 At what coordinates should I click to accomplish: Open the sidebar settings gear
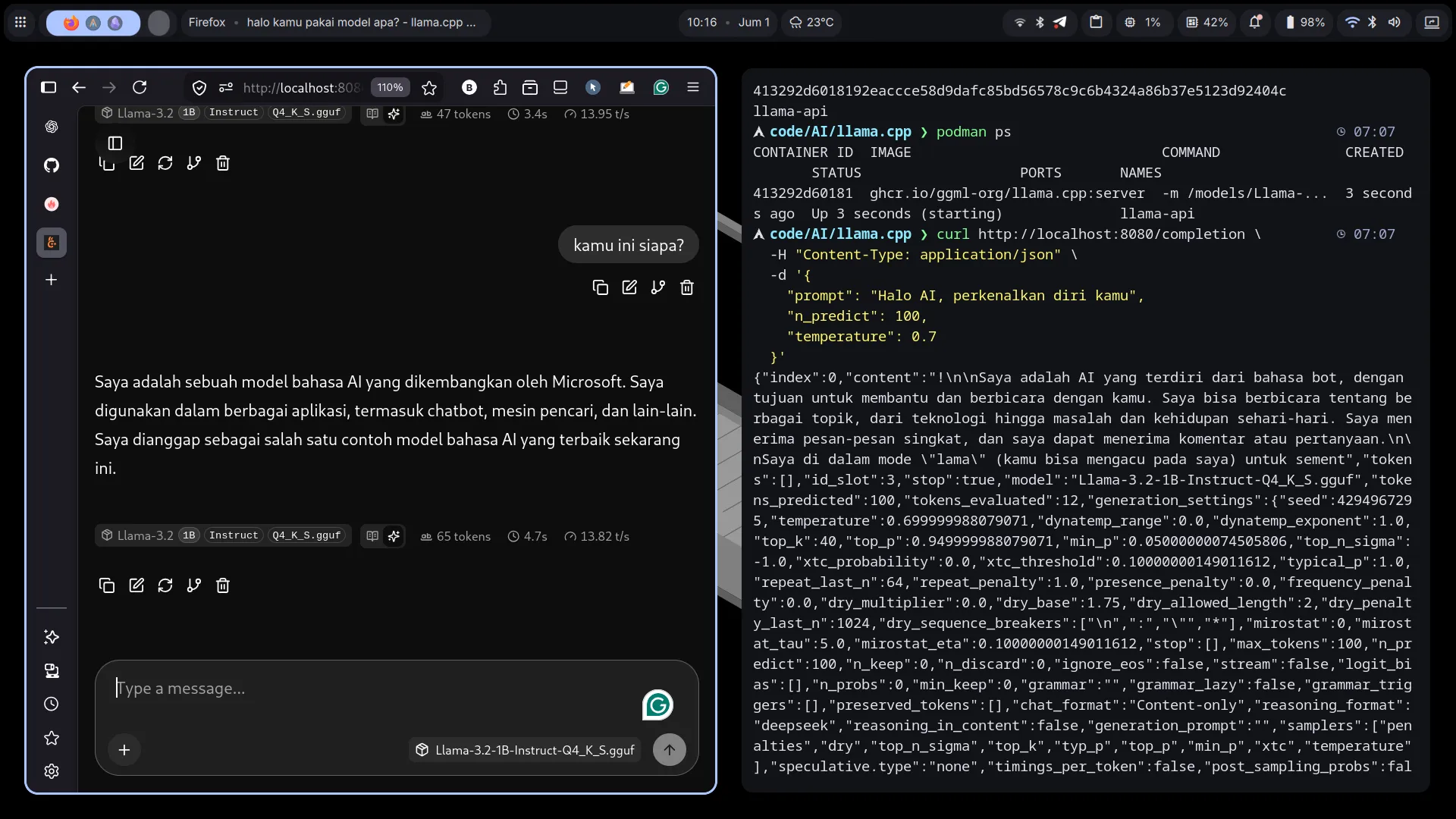52,771
